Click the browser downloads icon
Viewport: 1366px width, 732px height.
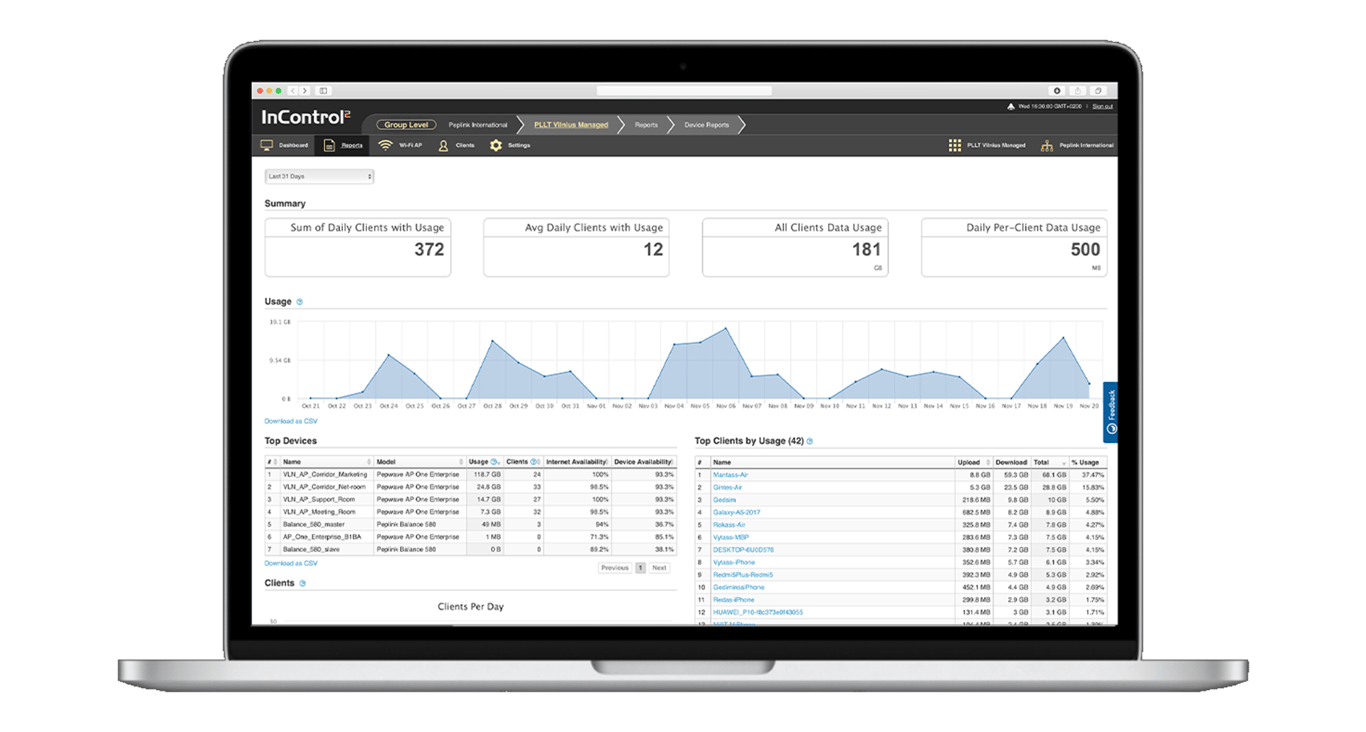[1057, 91]
